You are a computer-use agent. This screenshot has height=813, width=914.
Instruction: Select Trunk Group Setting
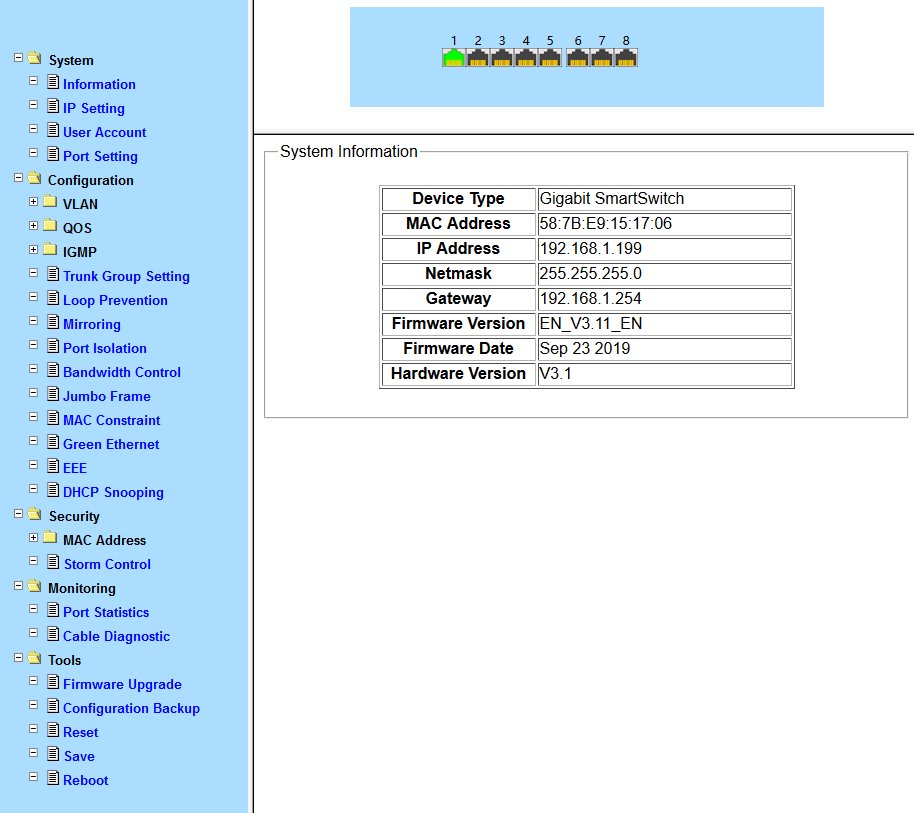pyautogui.click(x=126, y=276)
